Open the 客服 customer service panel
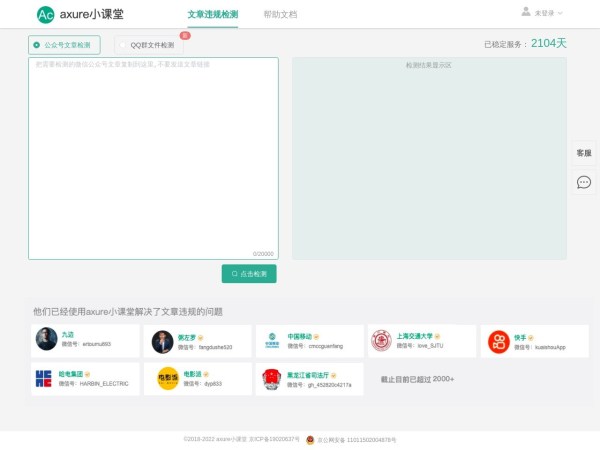 pyautogui.click(x=584, y=153)
